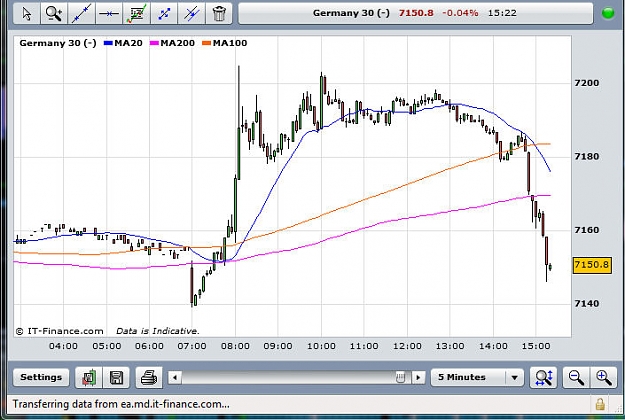Click the -0.04% change in header

click(x=460, y=13)
